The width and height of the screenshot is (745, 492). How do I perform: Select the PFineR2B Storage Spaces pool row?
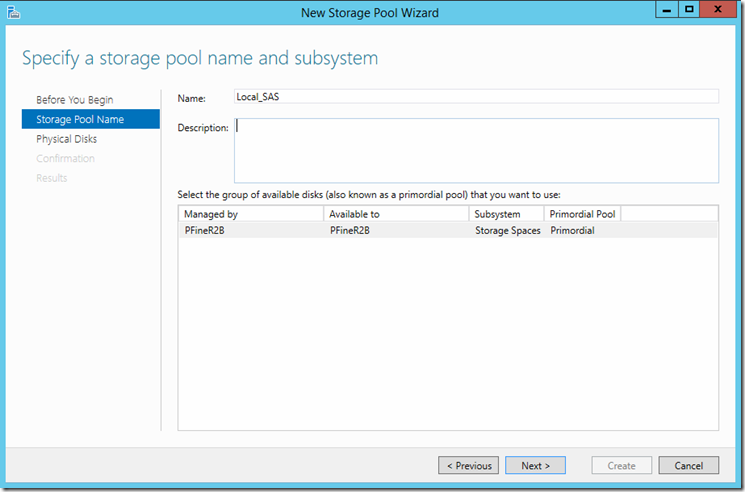pos(447,230)
